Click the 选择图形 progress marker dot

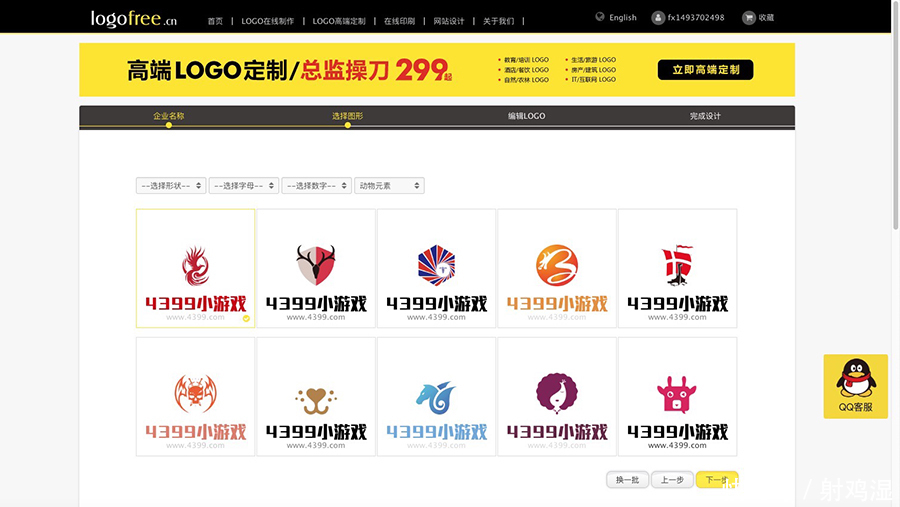tap(348, 125)
